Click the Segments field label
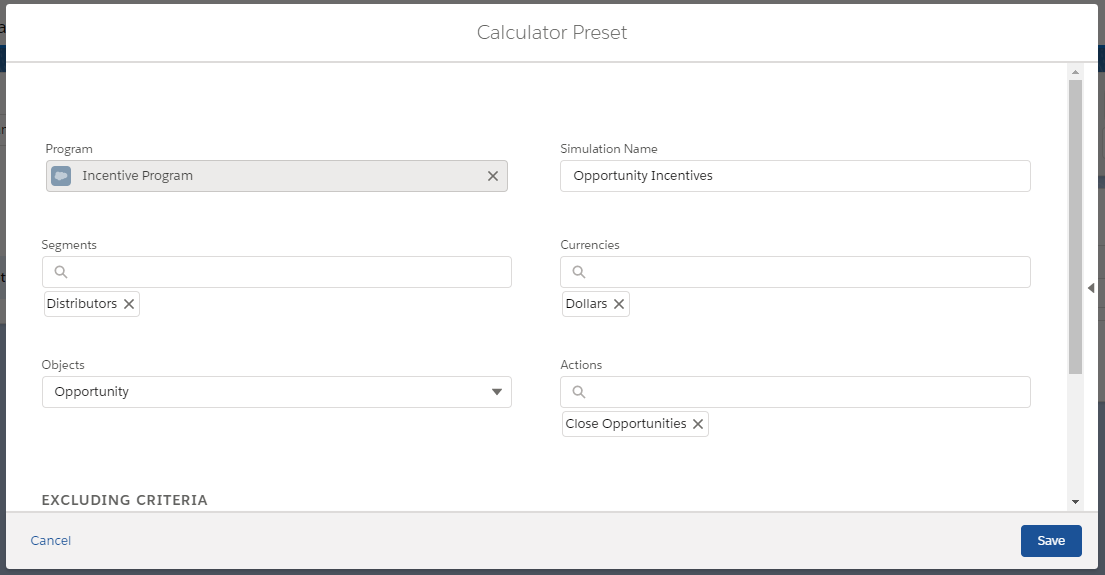 coord(69,245)
